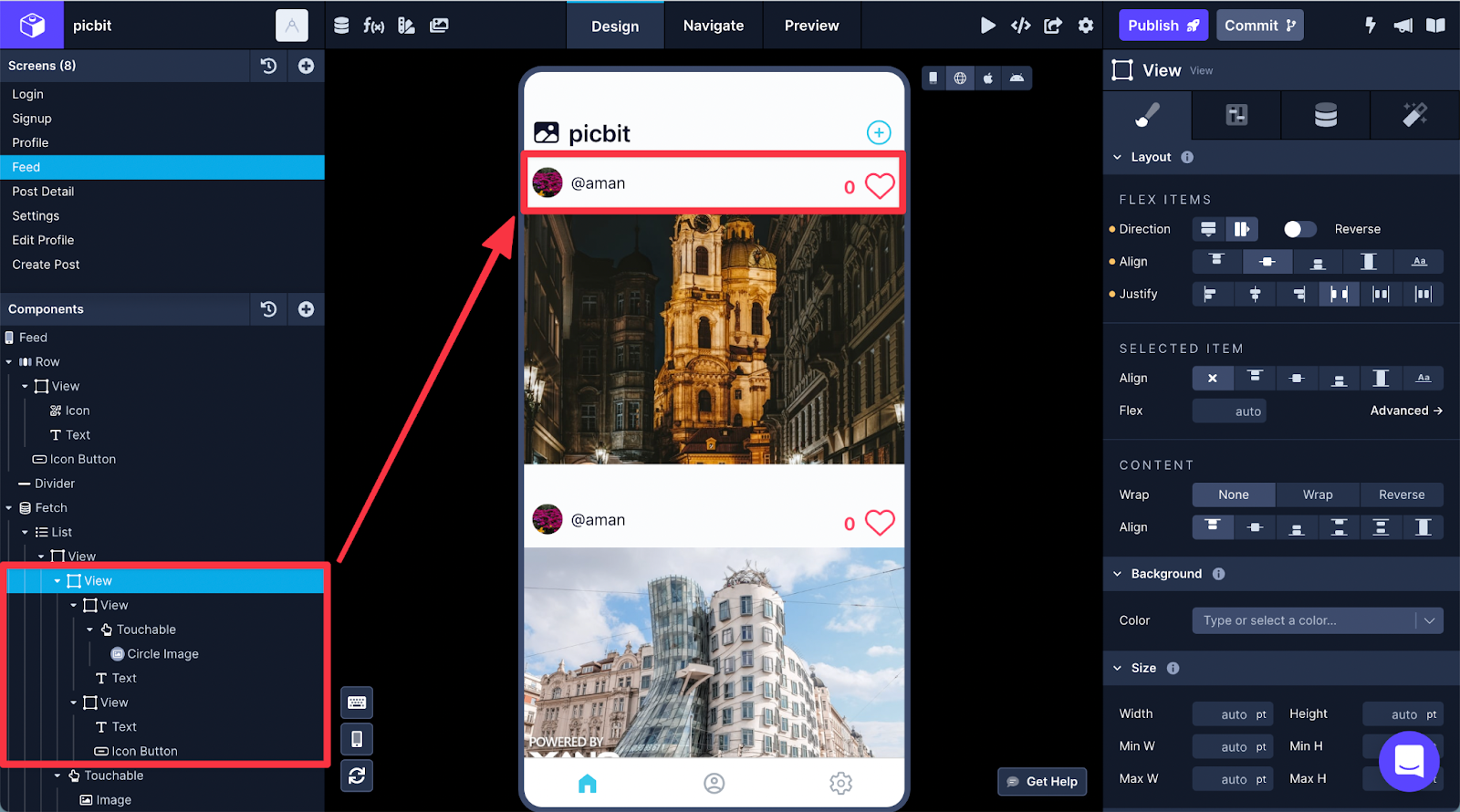
Task: Switch to the Navigate tab
Action: click(713, 26)
